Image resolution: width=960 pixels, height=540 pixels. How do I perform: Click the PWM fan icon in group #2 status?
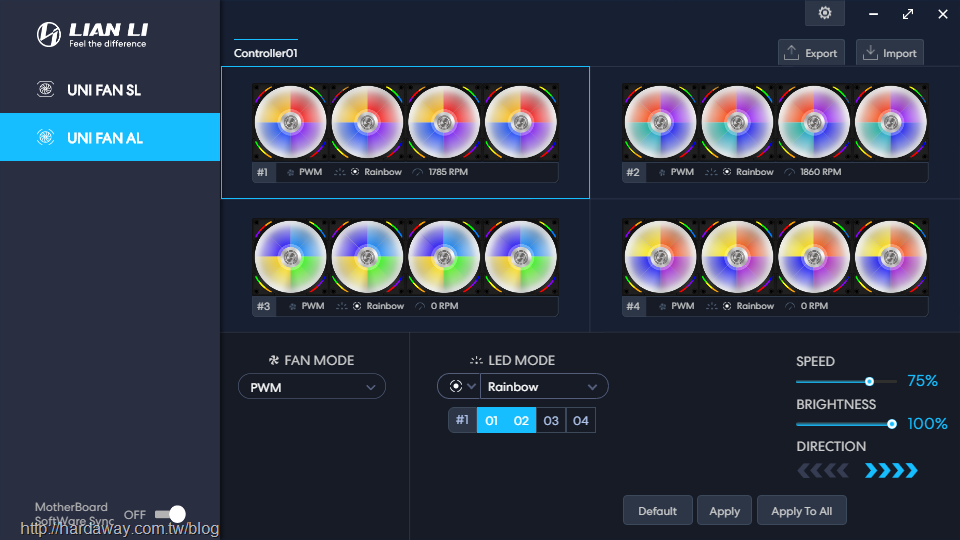(662, 173)
